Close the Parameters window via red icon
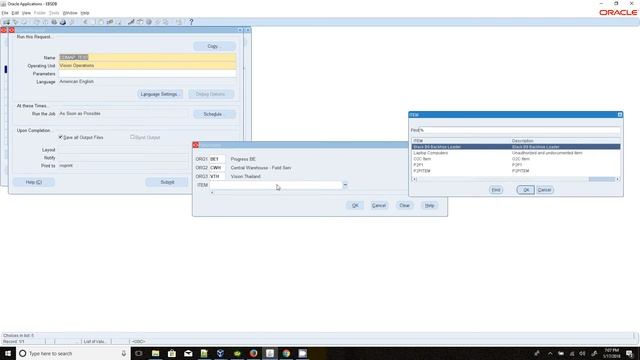The height and width of the screenshot is (360, 640). click(196, 145)
